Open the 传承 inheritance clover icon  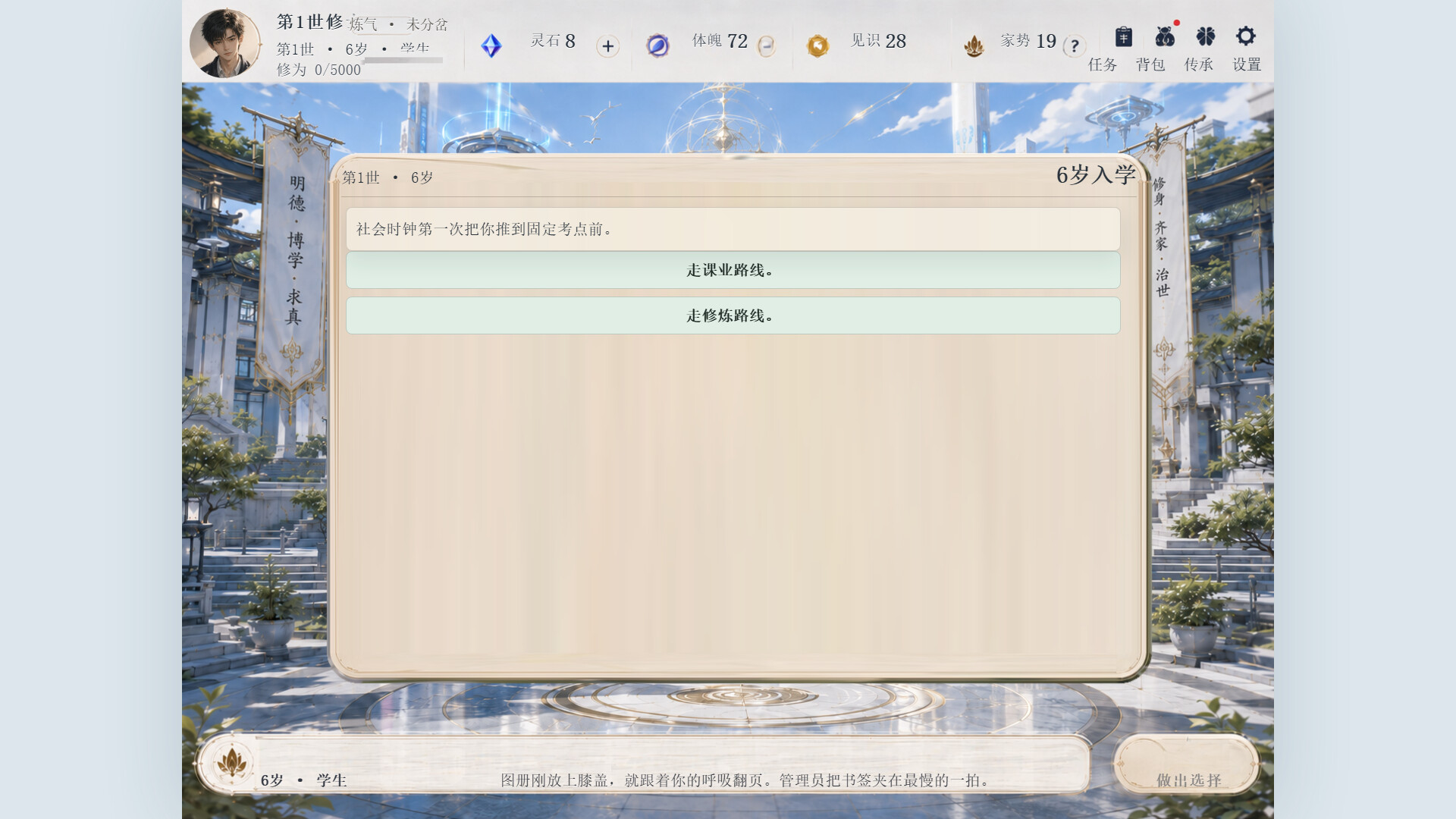tap(1205, 36)
